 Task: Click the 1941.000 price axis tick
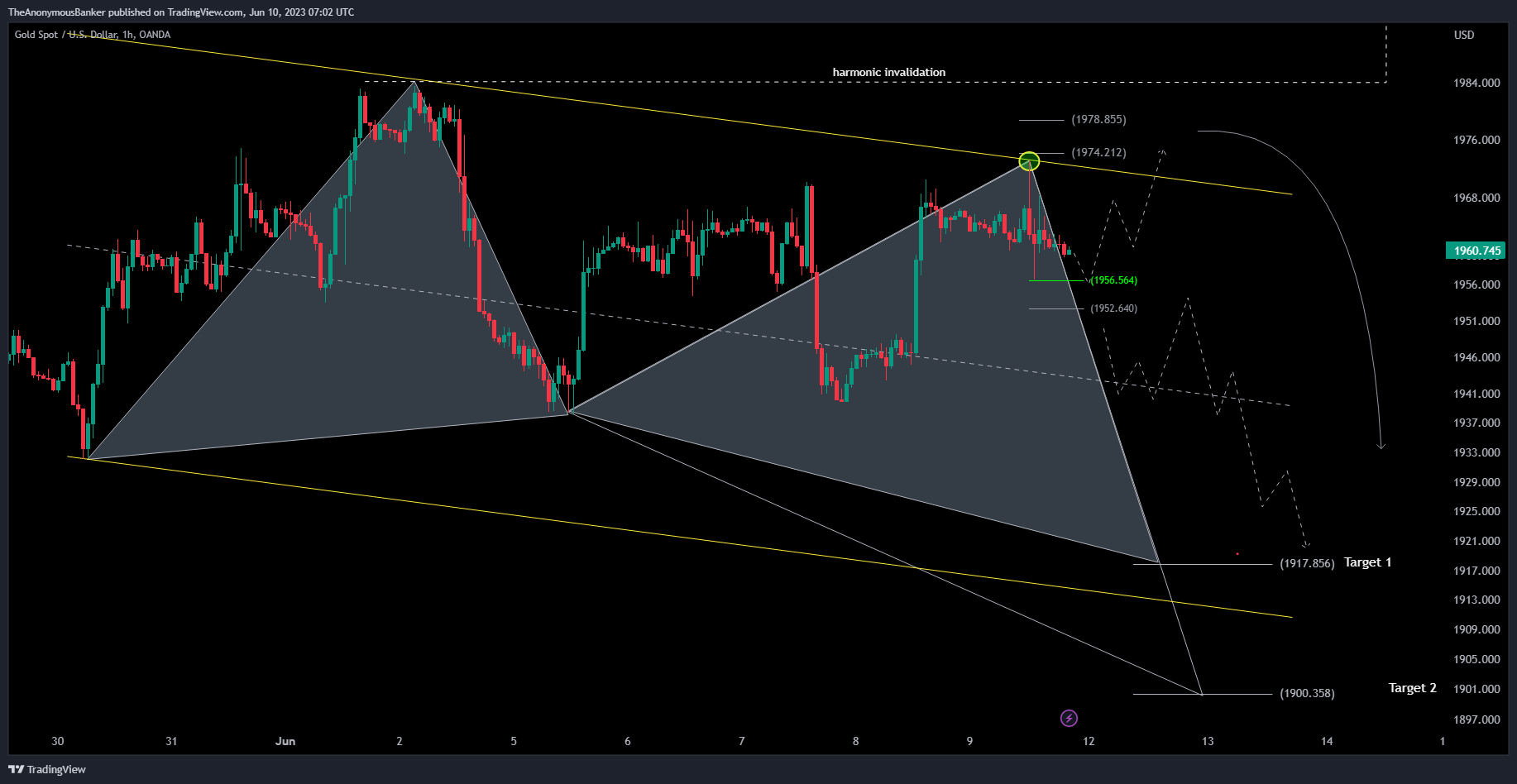[x=1476, y=394]
